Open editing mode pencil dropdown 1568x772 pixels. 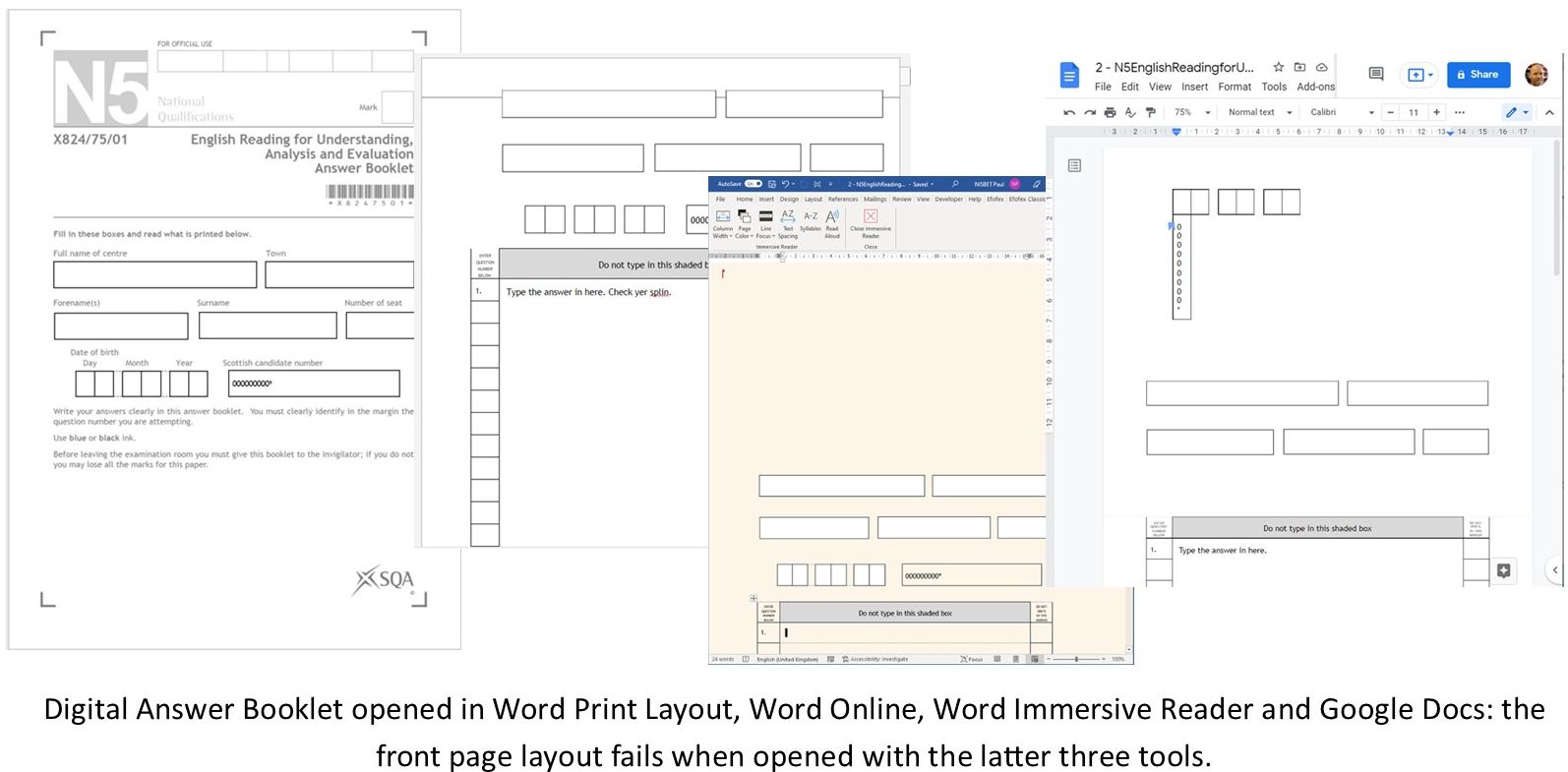(1517, 112)
